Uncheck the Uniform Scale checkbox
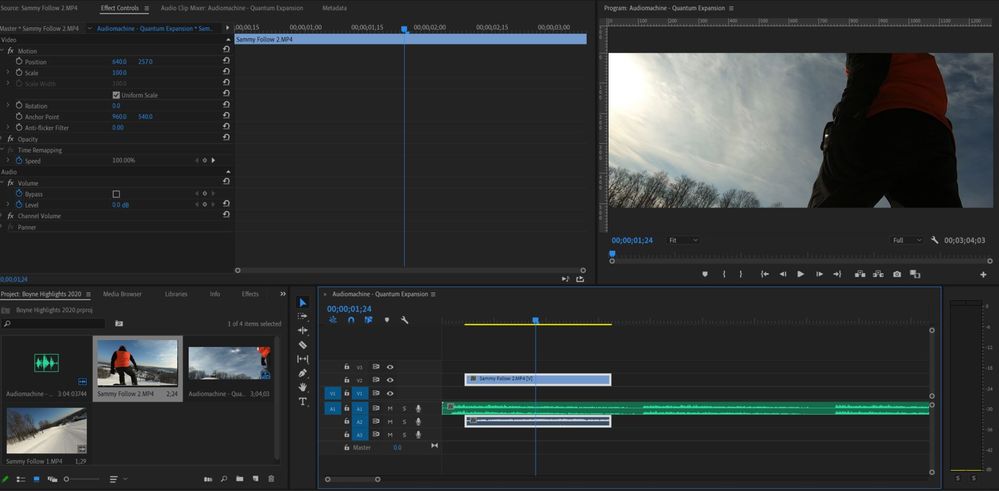999x491 pixels. [x=116, y=95]
